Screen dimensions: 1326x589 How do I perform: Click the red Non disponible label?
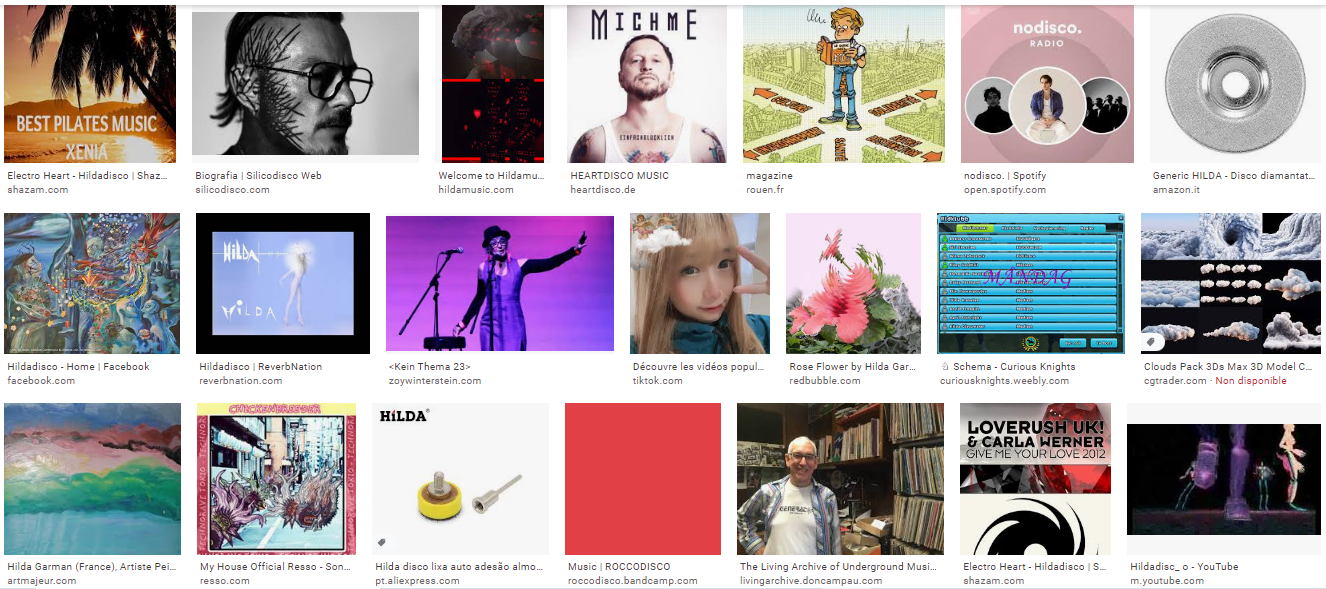coord(1251,381)
